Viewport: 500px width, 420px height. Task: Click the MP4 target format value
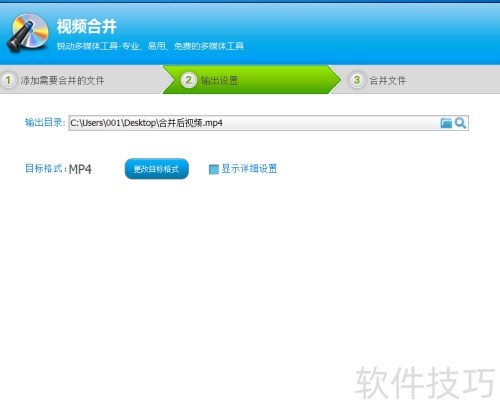click(80, 169)
